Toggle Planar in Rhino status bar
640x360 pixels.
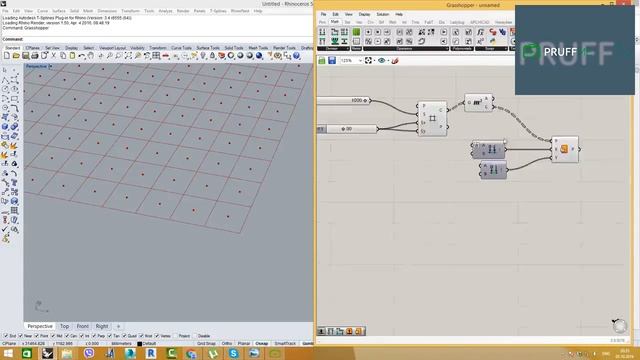[244, 344]
